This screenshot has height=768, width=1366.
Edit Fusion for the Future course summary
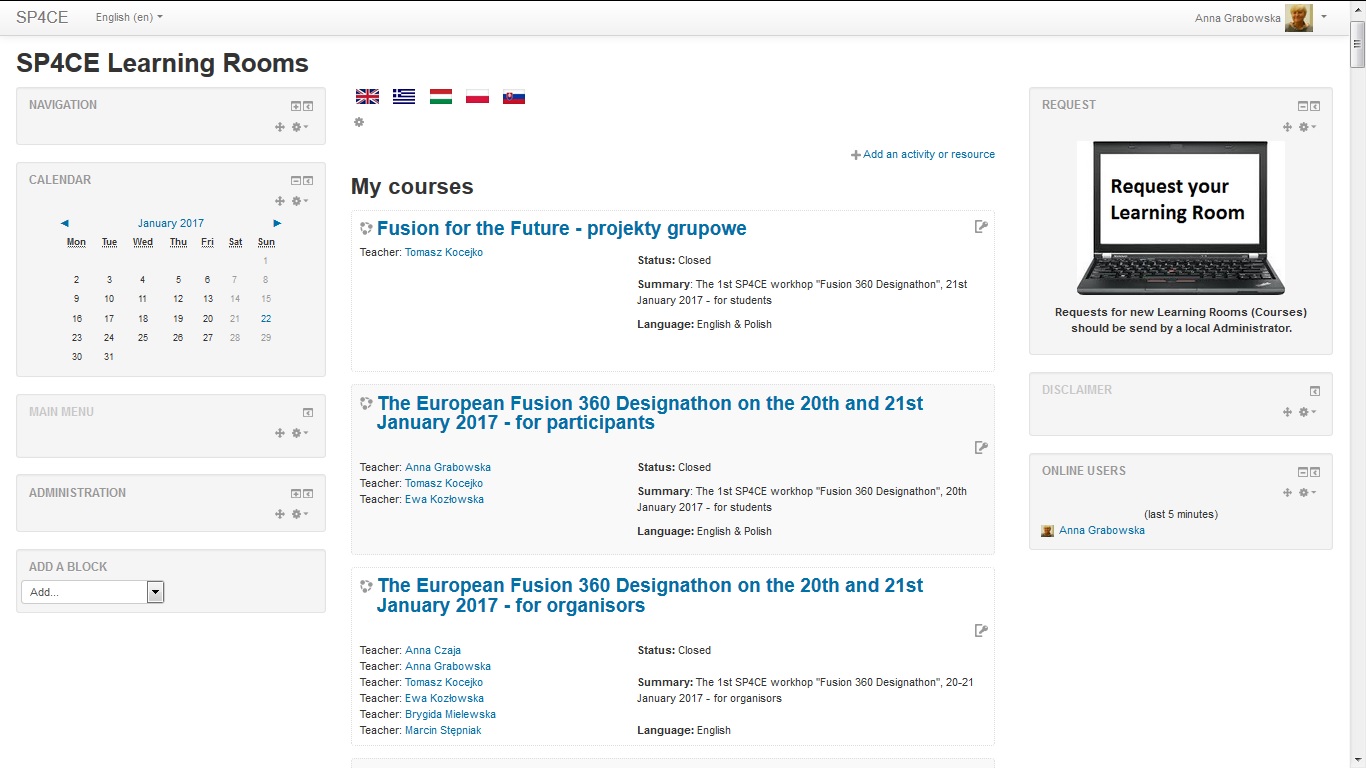[981, 227]
